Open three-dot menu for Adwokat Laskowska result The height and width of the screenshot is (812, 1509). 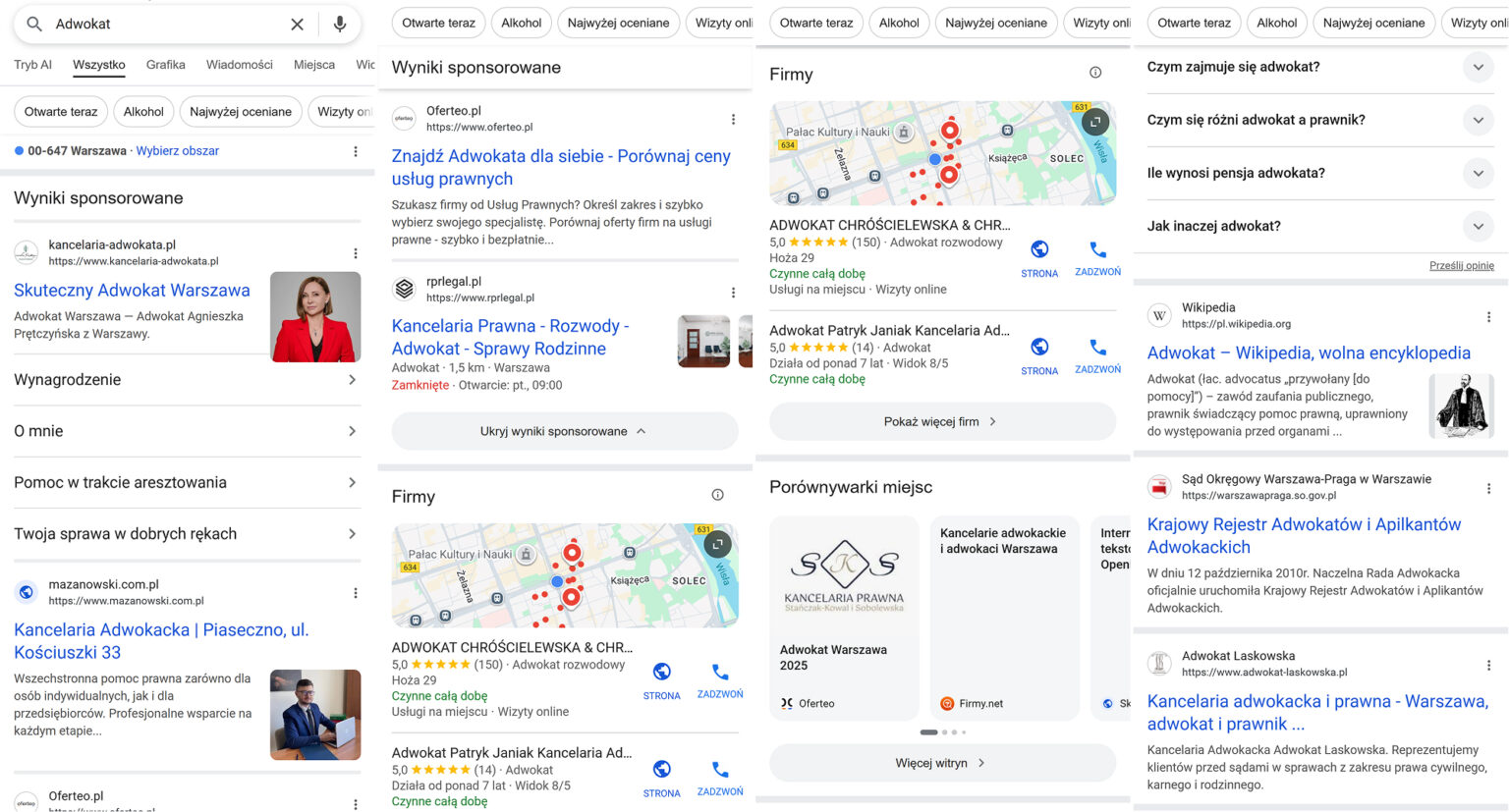coord(1488,665)
